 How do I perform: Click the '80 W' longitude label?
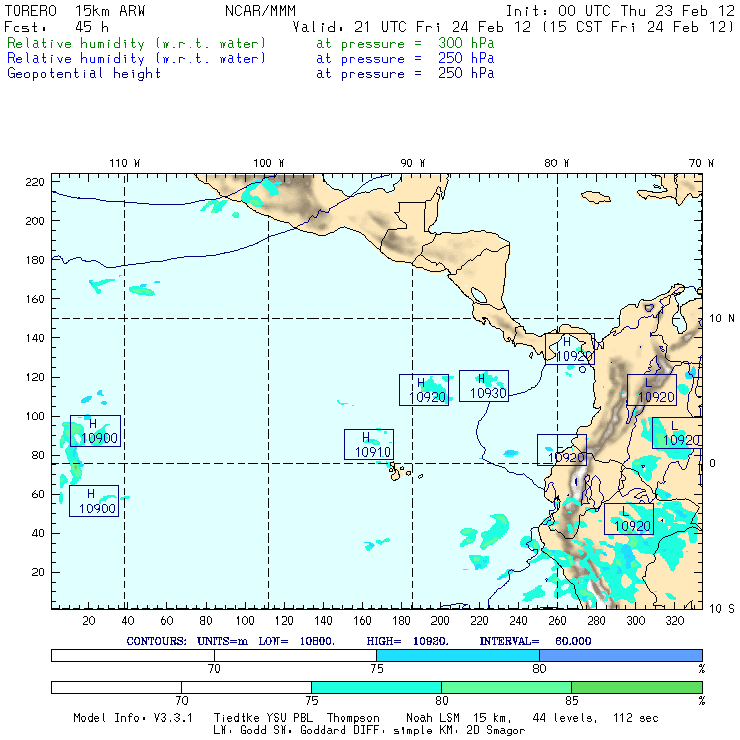pyautogui.click(x=557, y=163)
